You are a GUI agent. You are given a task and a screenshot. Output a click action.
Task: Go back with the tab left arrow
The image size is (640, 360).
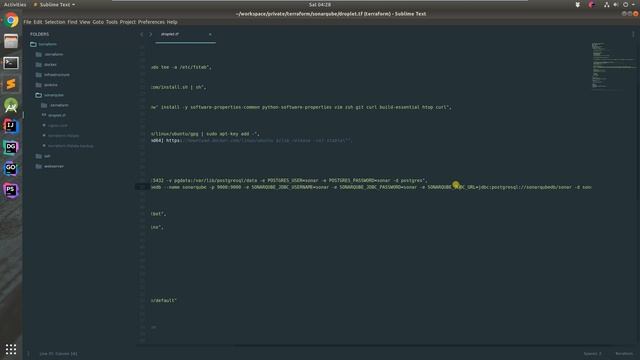pyautogui.click(x=142, y=34)
